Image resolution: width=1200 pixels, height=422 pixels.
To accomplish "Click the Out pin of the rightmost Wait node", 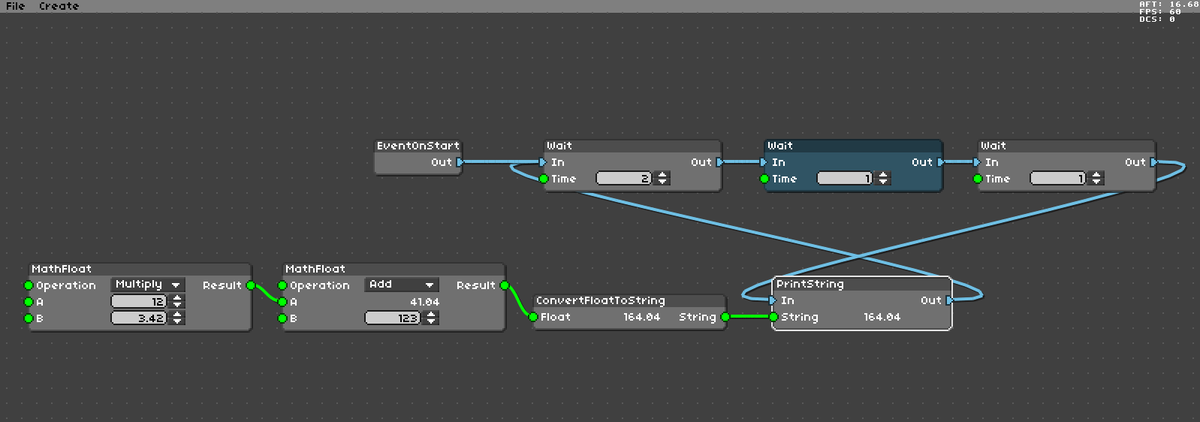I will [x=1153, y=162].
